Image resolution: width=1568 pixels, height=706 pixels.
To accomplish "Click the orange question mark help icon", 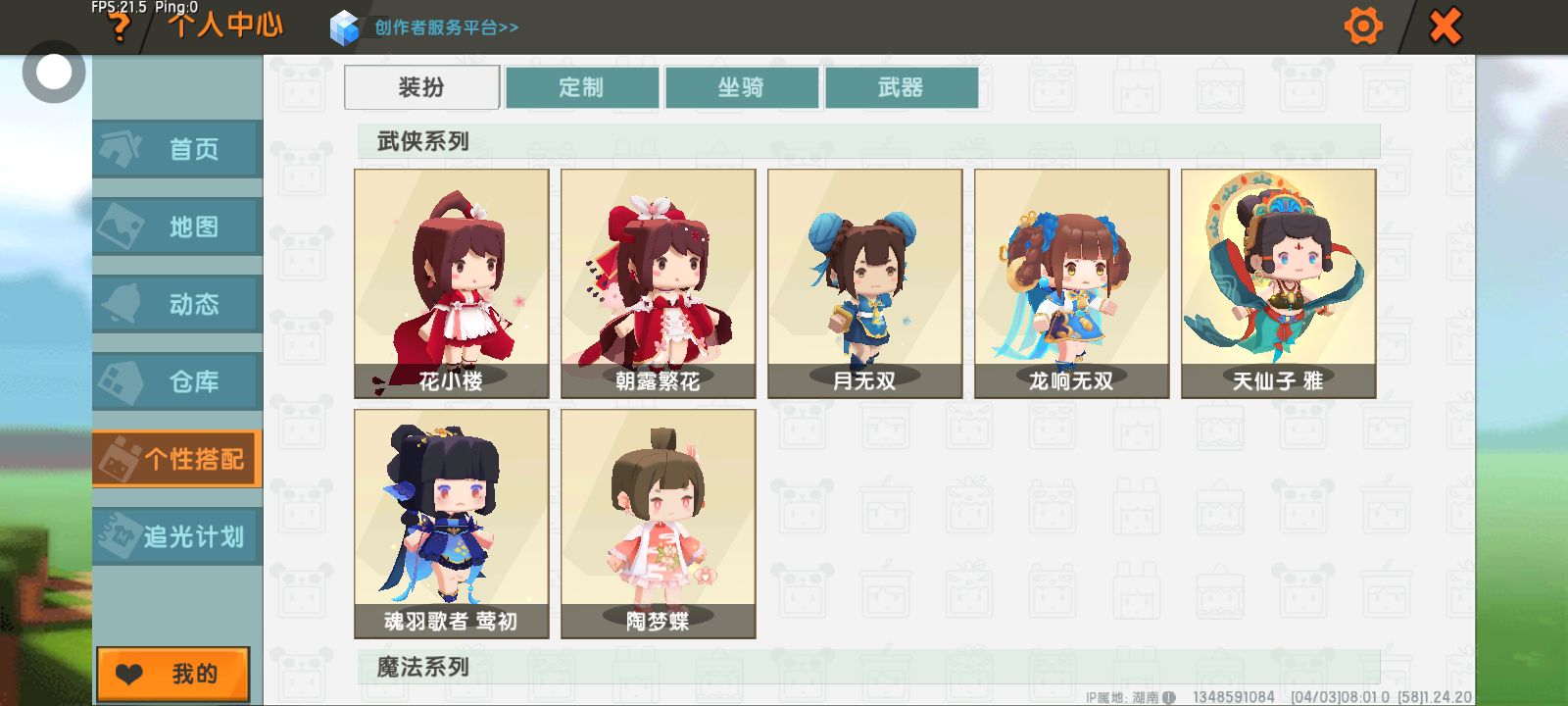I will click(120, 27).
